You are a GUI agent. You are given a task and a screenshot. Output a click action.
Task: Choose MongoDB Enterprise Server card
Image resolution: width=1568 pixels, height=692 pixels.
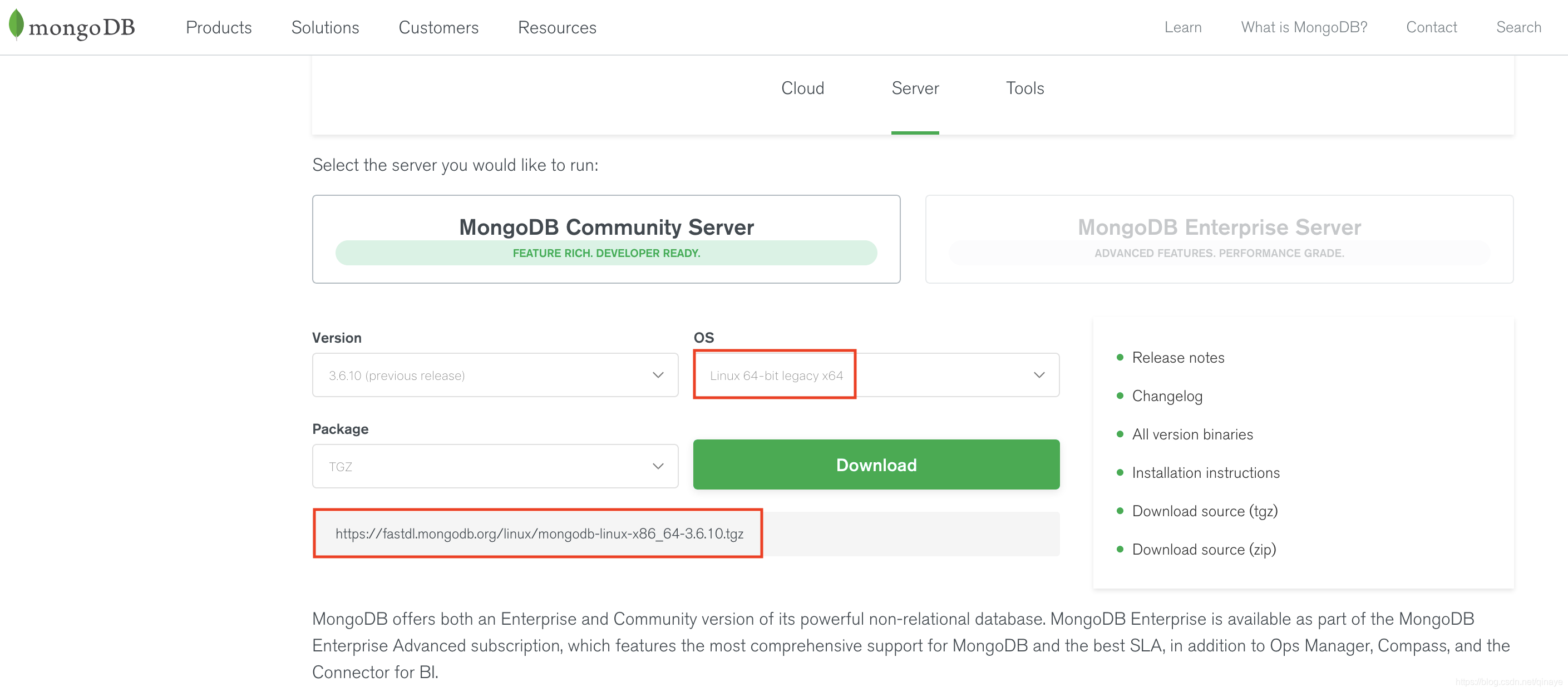tap(1219, 239)
